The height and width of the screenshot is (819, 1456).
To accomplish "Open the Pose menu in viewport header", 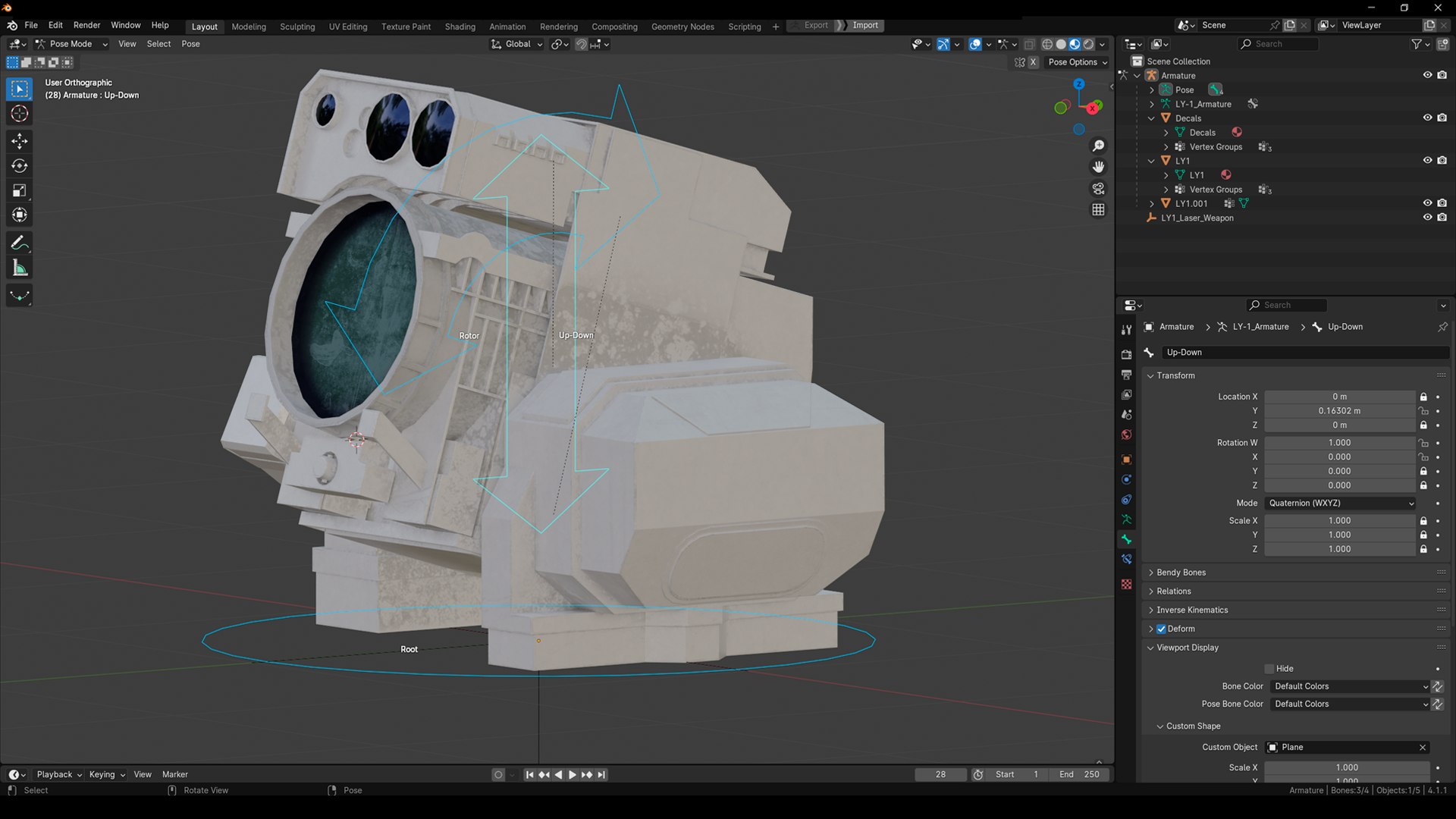I will pyautogui.click(x=190, y=44).
